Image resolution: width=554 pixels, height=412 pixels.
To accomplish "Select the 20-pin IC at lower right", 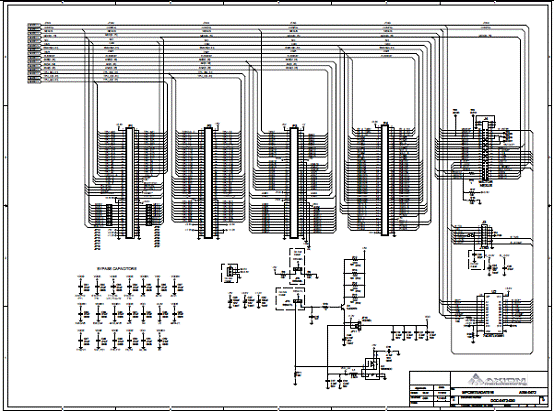I will (494, 313).
